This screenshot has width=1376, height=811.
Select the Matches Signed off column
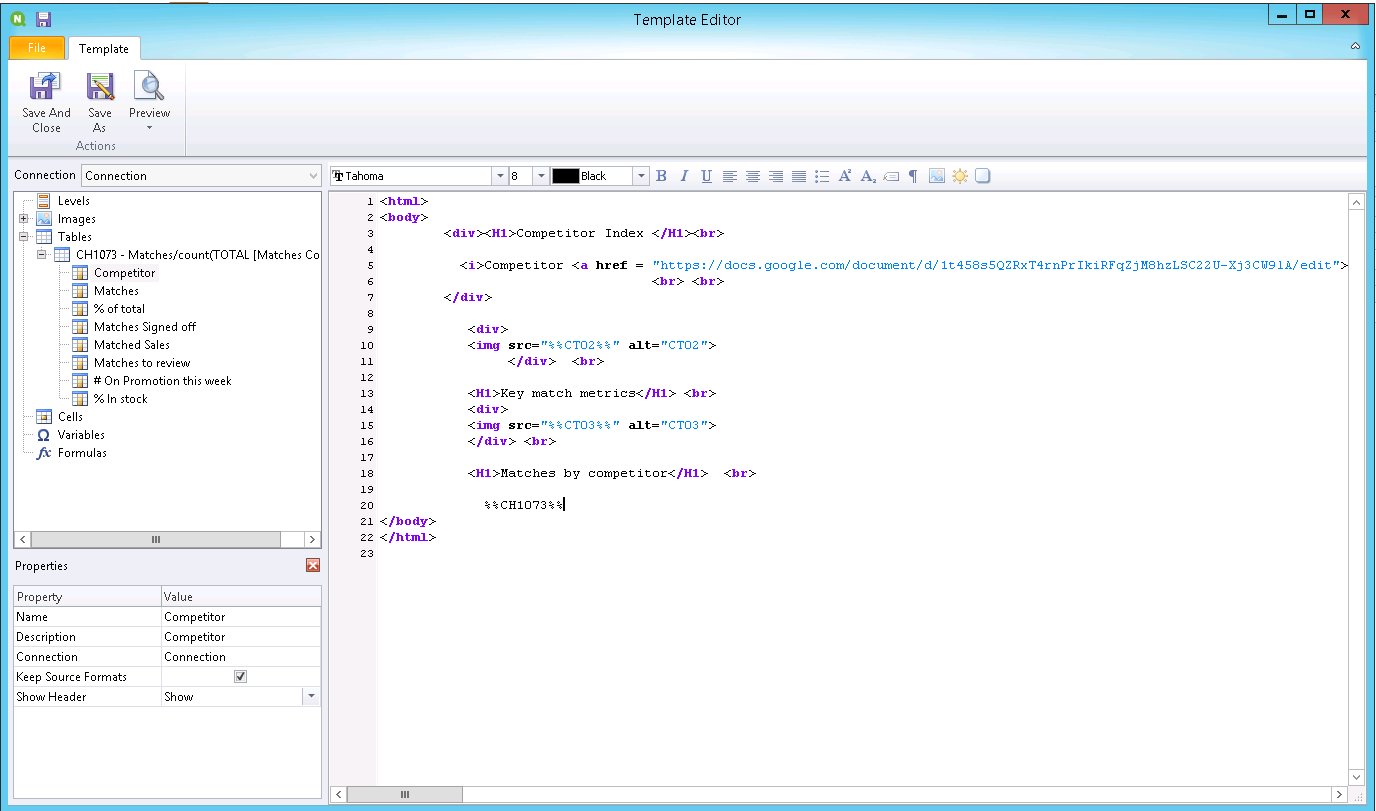(145, 327)
